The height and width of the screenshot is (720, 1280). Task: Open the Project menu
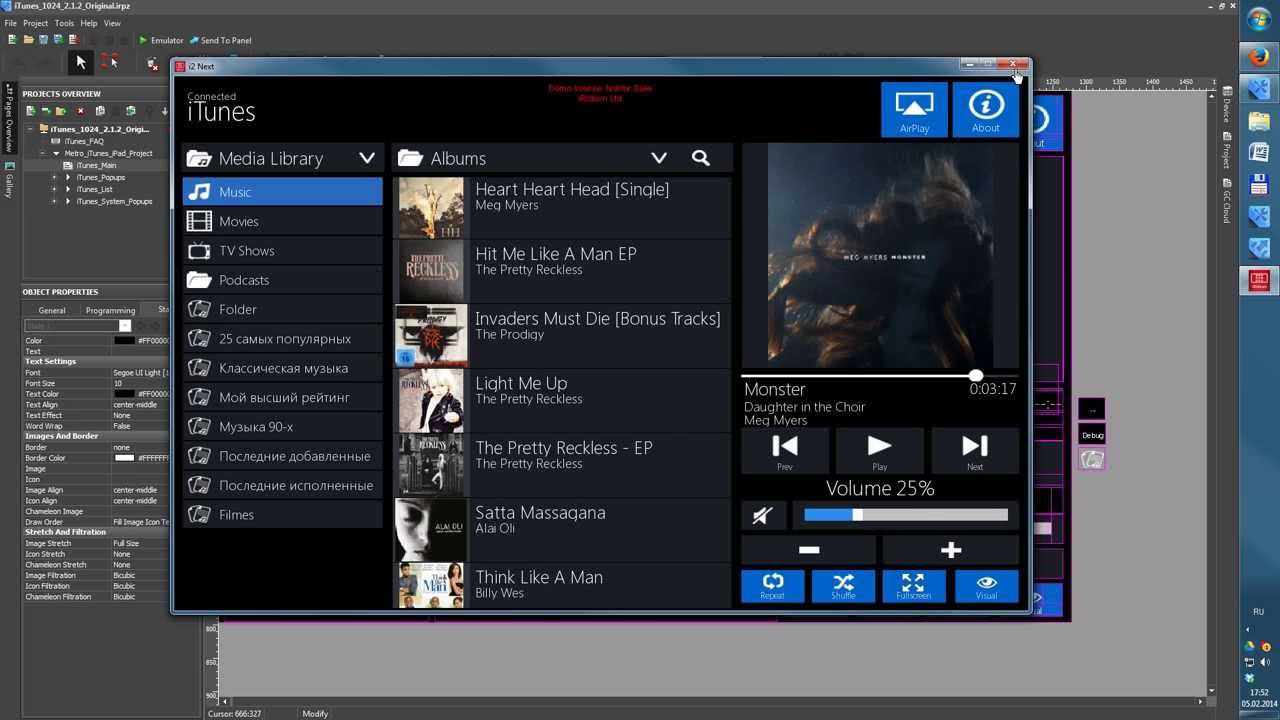click(x=35, y=23)
